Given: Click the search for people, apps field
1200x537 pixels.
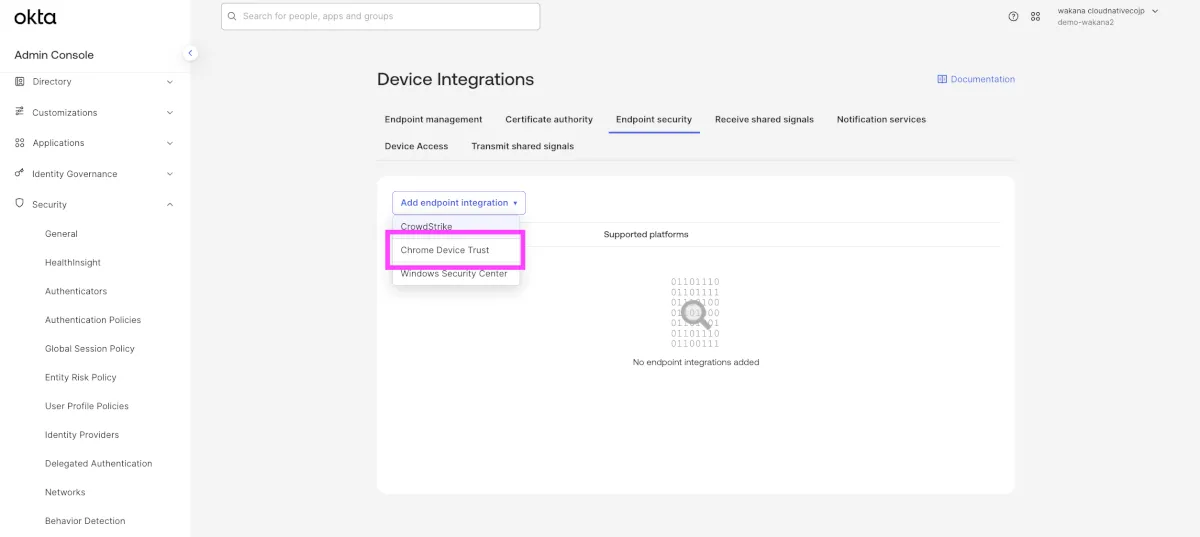Looking at the screenshot, I should (380, 17).
